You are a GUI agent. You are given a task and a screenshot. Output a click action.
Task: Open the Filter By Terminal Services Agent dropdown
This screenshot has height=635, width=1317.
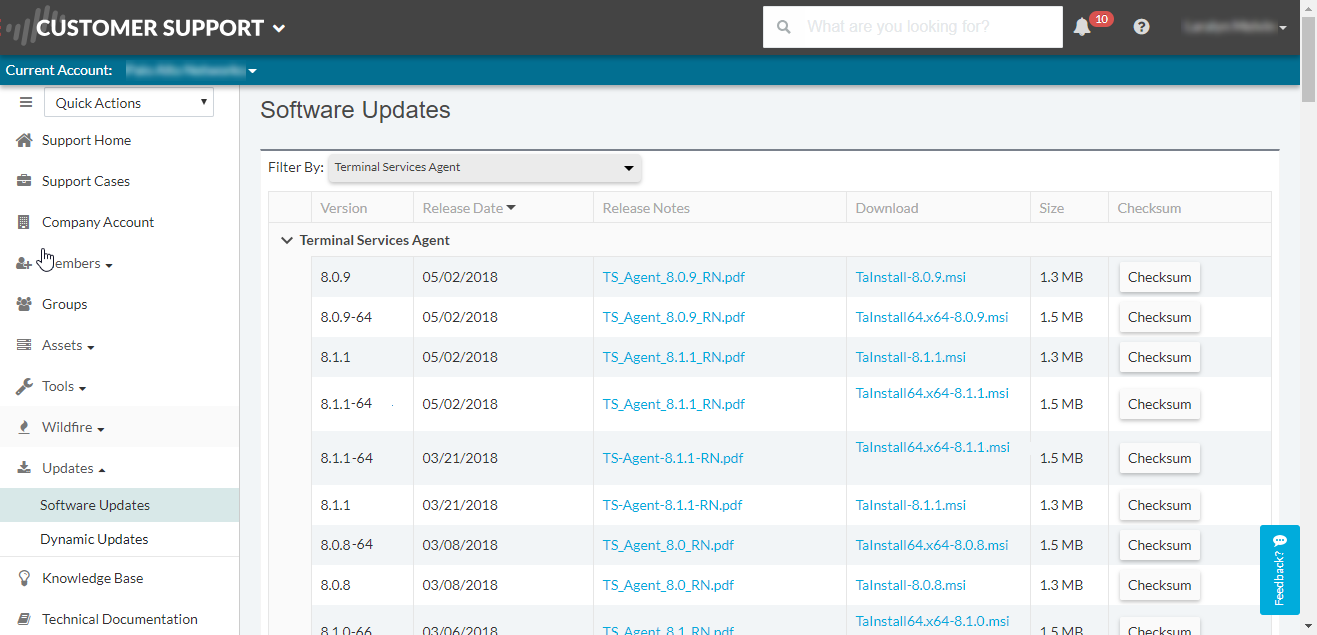(x=484, y=167)
